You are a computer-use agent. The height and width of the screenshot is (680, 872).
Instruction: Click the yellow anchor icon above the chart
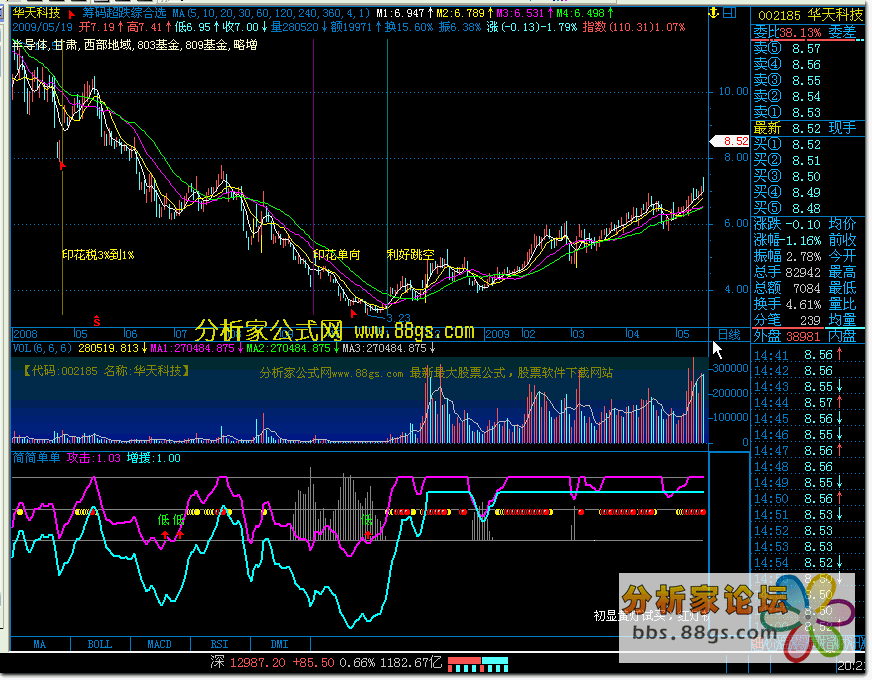pos(714,13)
